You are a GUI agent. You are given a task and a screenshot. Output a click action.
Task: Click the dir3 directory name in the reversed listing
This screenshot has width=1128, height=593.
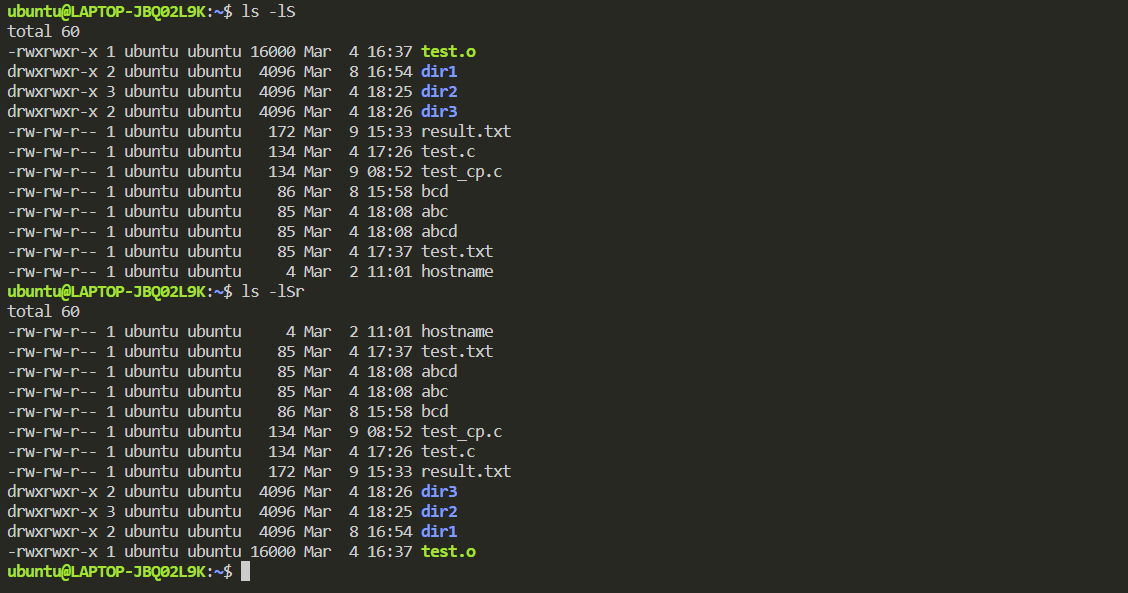click(x=439, y=492)
